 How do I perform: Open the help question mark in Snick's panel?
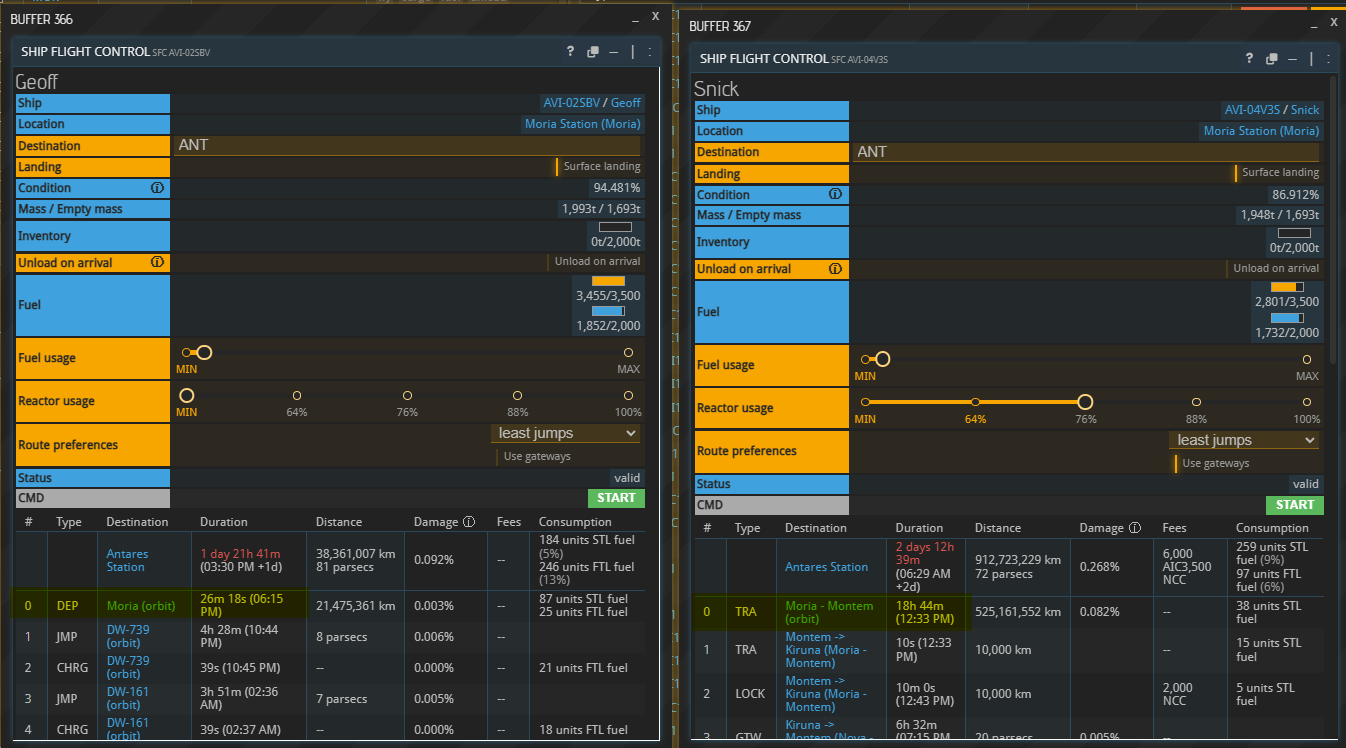click(1249, 59)
